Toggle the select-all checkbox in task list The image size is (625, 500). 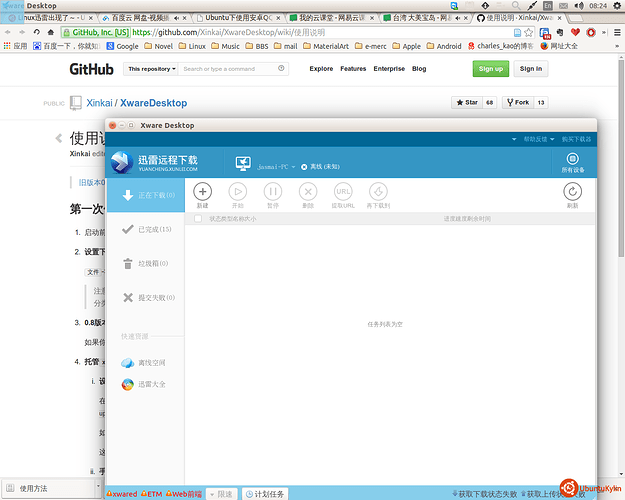(198, 219)
